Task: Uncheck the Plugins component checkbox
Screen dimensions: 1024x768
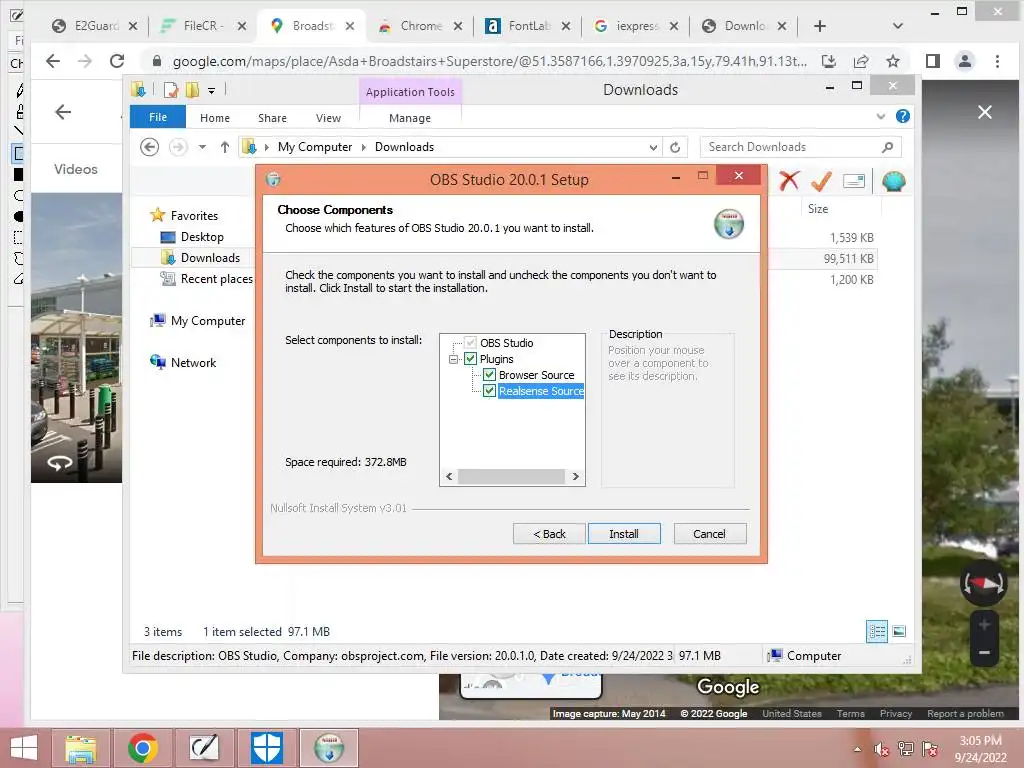Action: click(470, 359)
